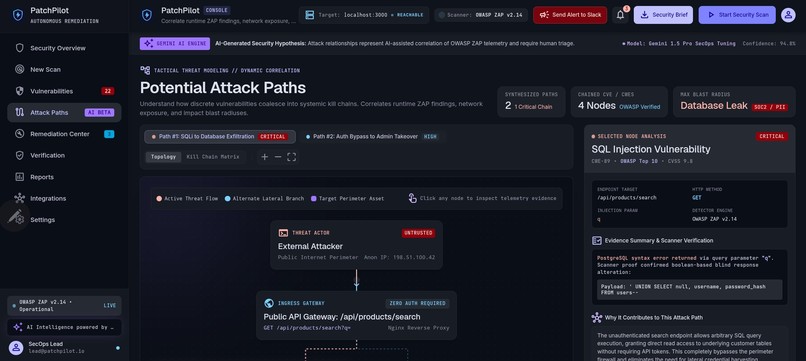Click the terminal icon on Threat Actor node
806x361 pixels.
click(x=283, y=233)
